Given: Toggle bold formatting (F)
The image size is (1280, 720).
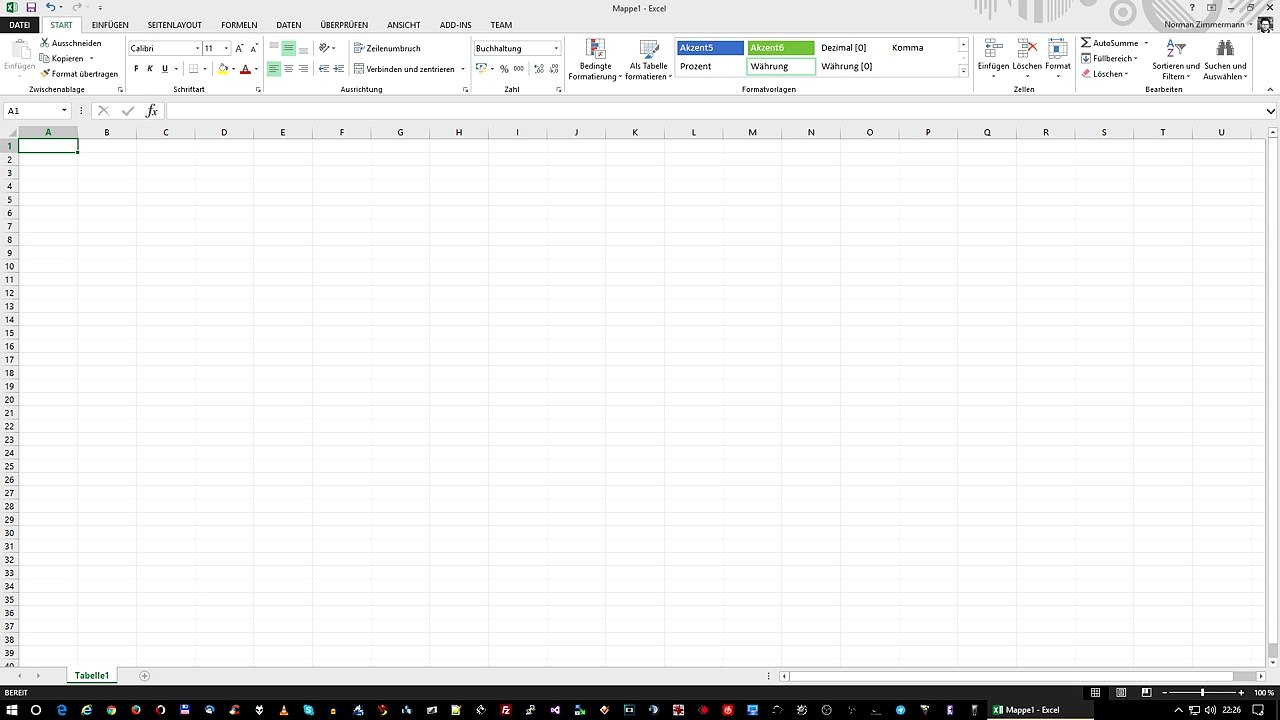Looking at the screenshot, I should pos(136,69).
